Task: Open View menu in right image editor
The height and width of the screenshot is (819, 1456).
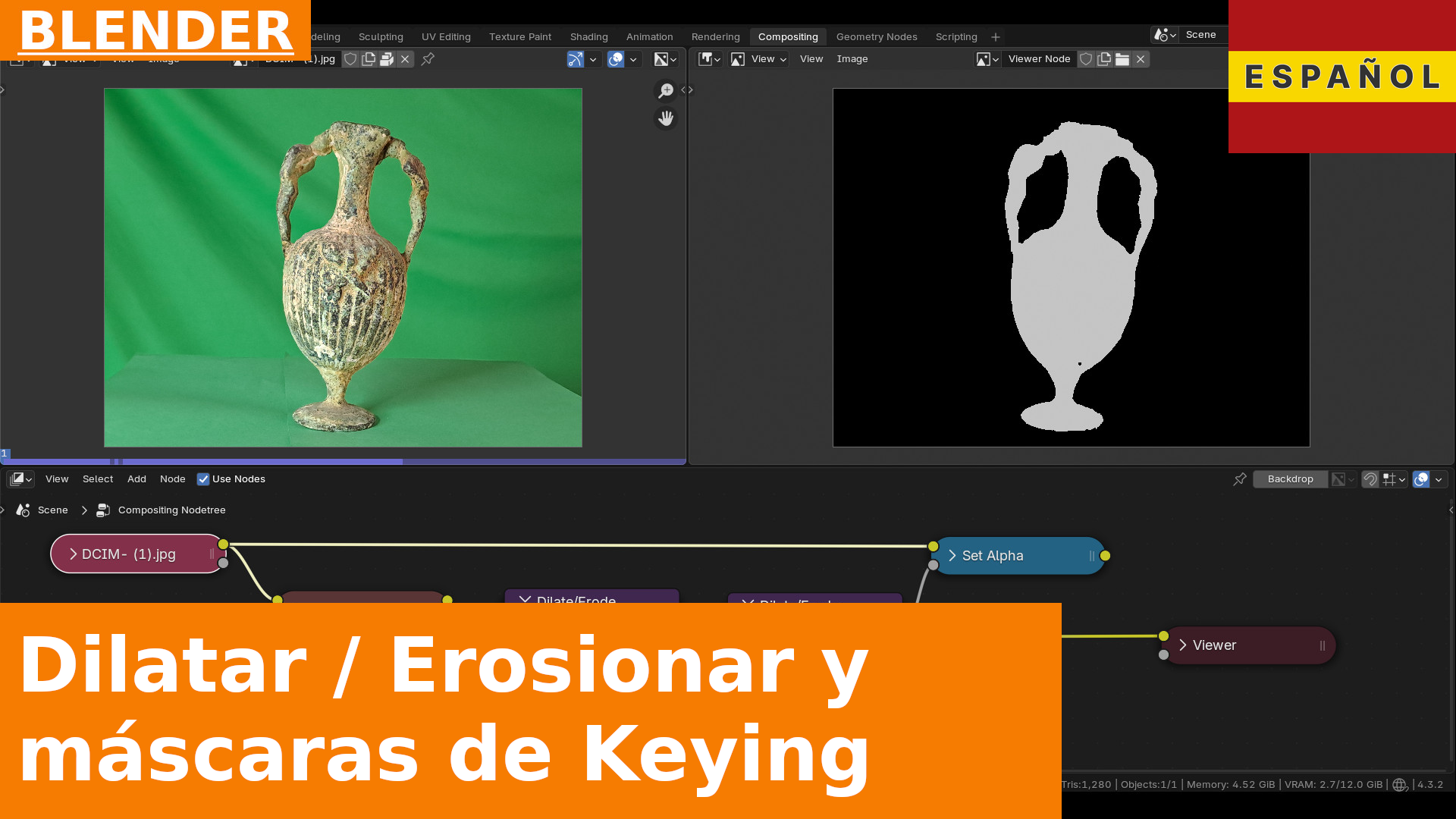Action: pyautogui.click(x=811, y=59)
